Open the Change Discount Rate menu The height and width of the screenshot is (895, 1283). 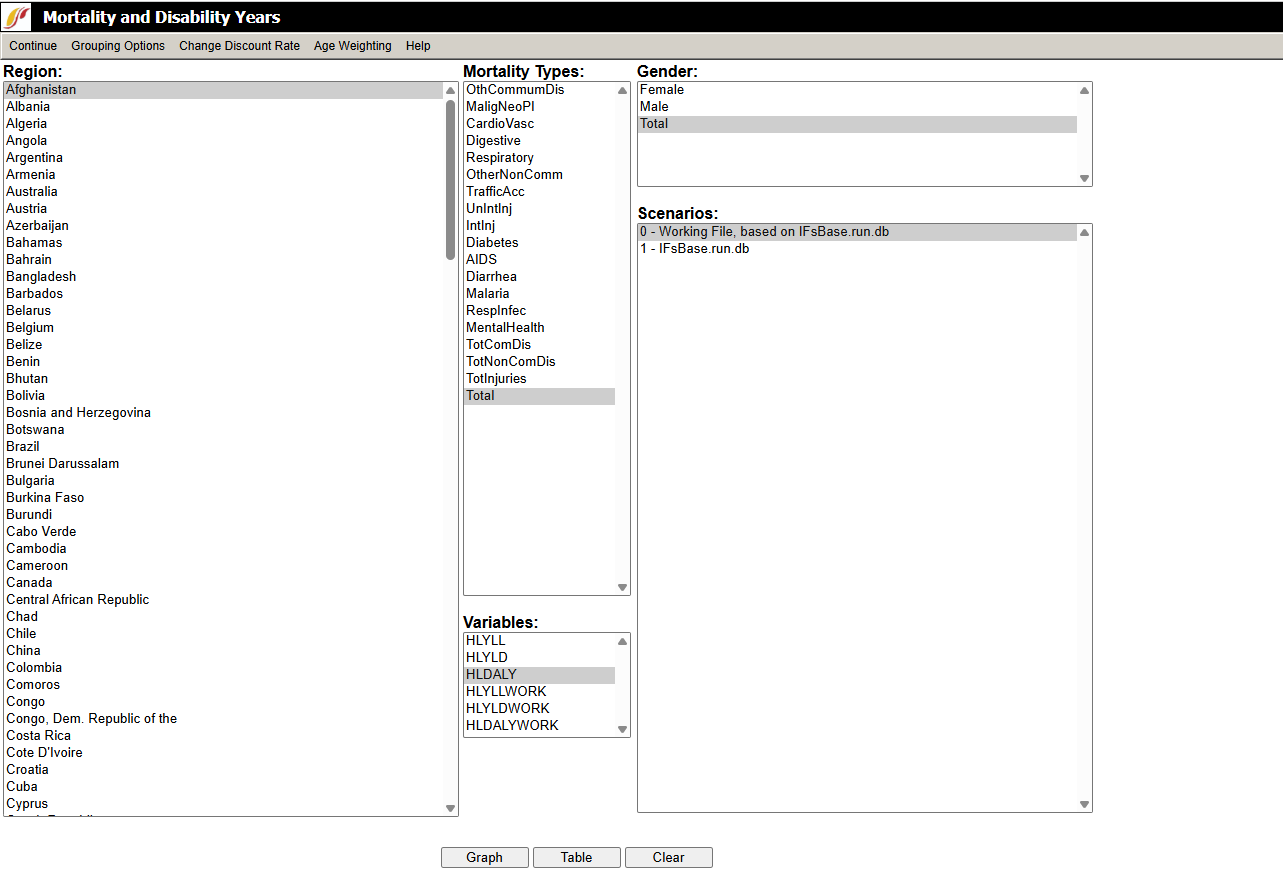[x=239, y=46]
